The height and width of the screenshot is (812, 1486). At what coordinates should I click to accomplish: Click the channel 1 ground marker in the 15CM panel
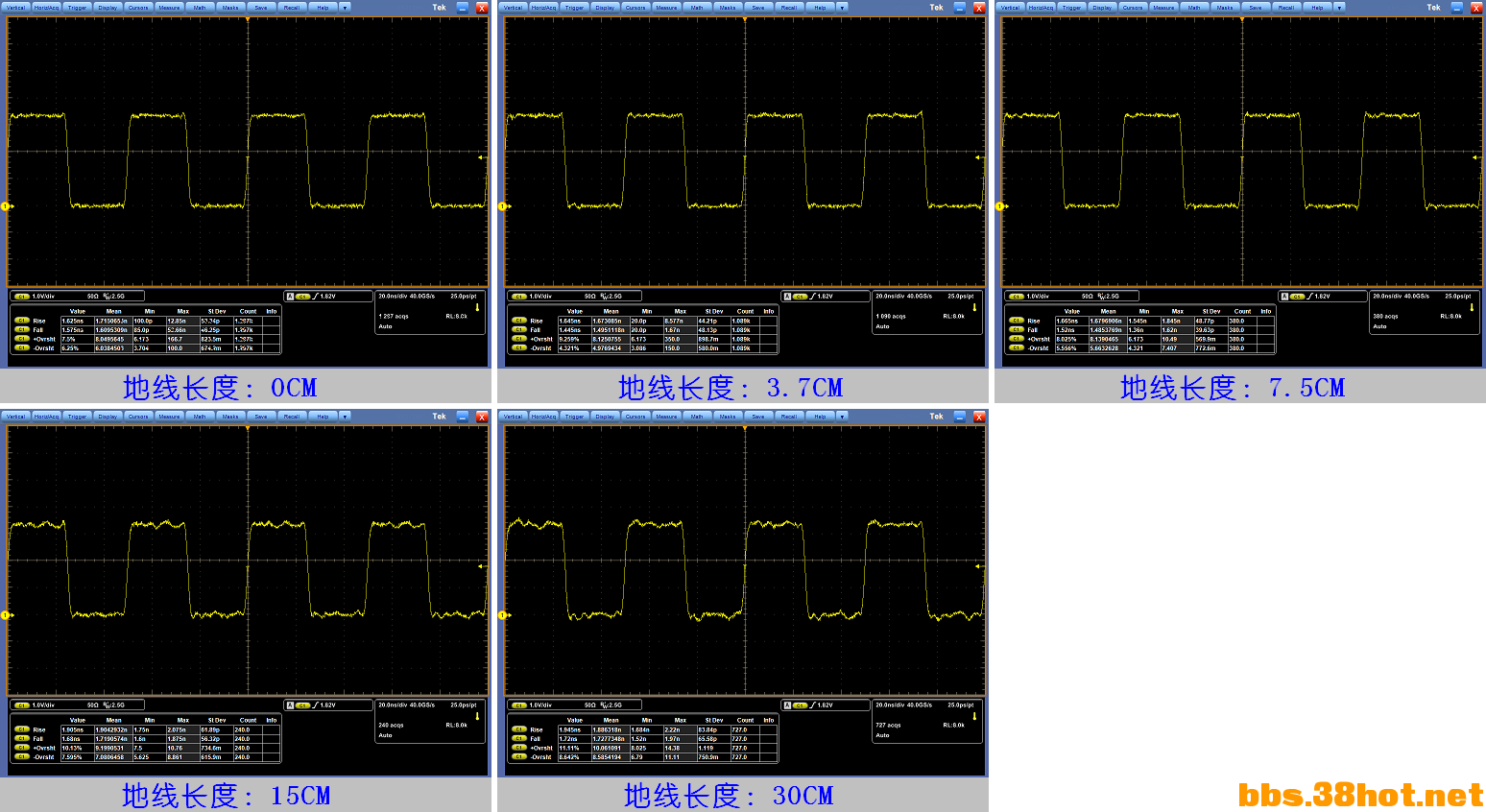pos(5,615)
